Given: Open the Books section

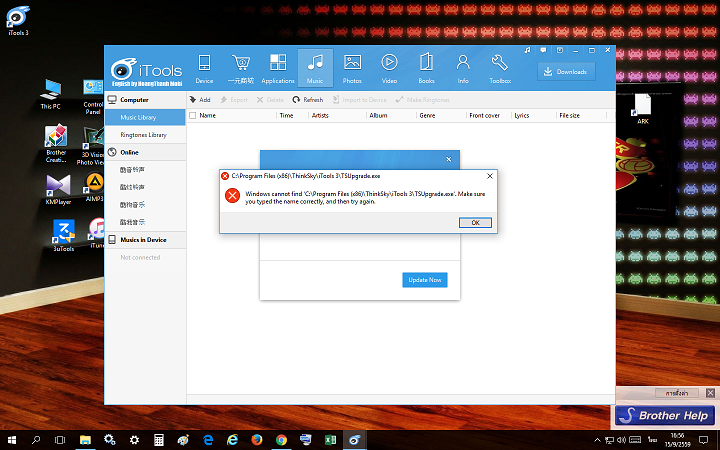Looking at the screenshot, I should [426, 68].
